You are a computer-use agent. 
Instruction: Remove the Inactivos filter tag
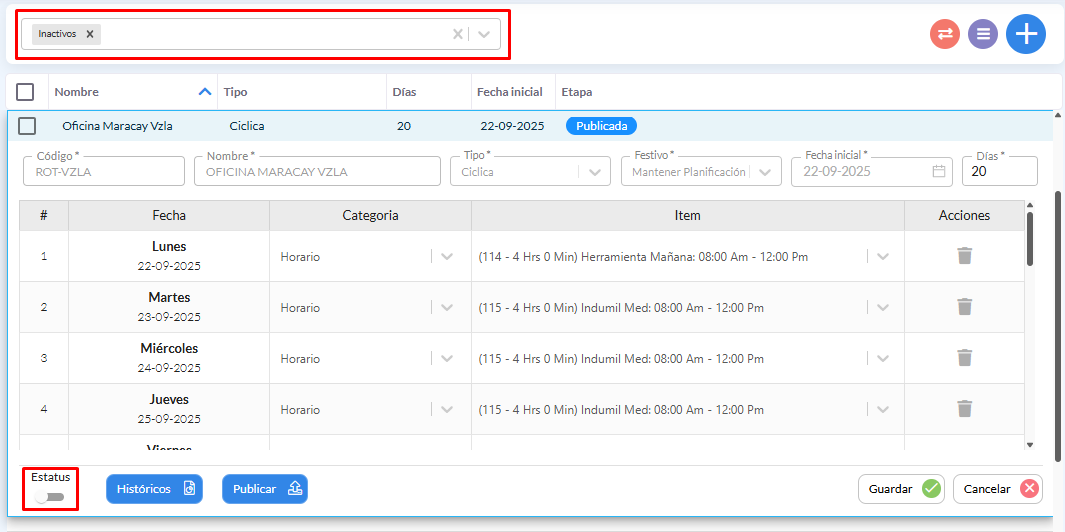tap(90, 34)
